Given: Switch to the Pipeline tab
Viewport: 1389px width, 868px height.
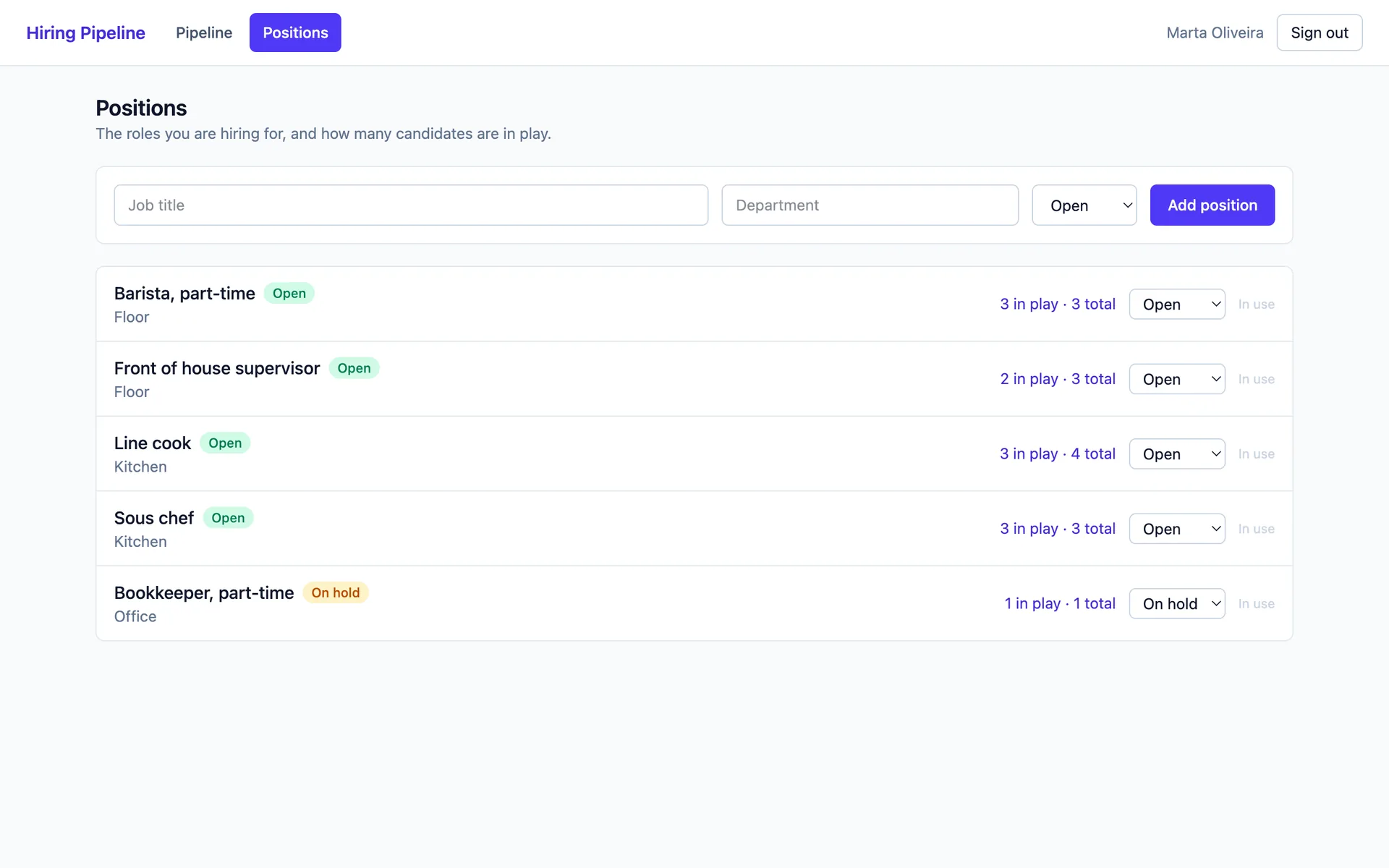Looking at the screenshot, I should 204,33.
